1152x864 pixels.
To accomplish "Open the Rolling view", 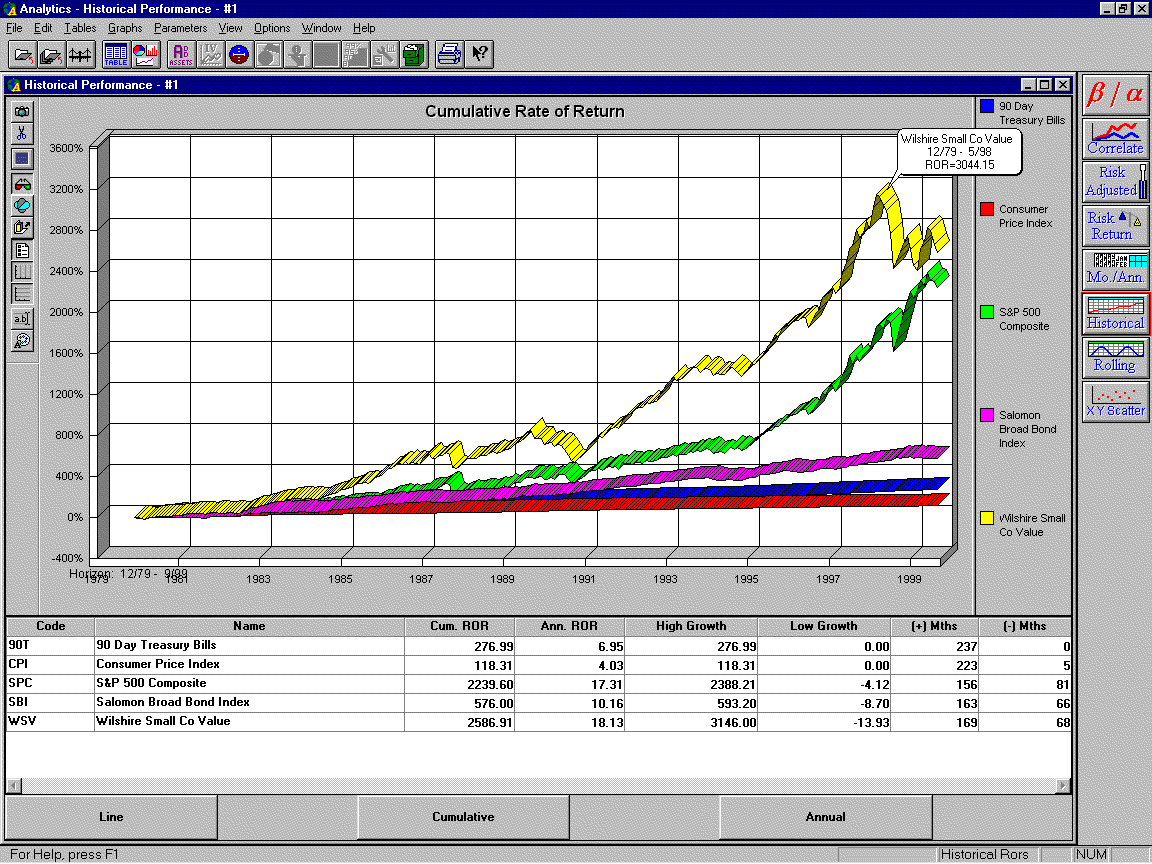I will click(1115, 357).
